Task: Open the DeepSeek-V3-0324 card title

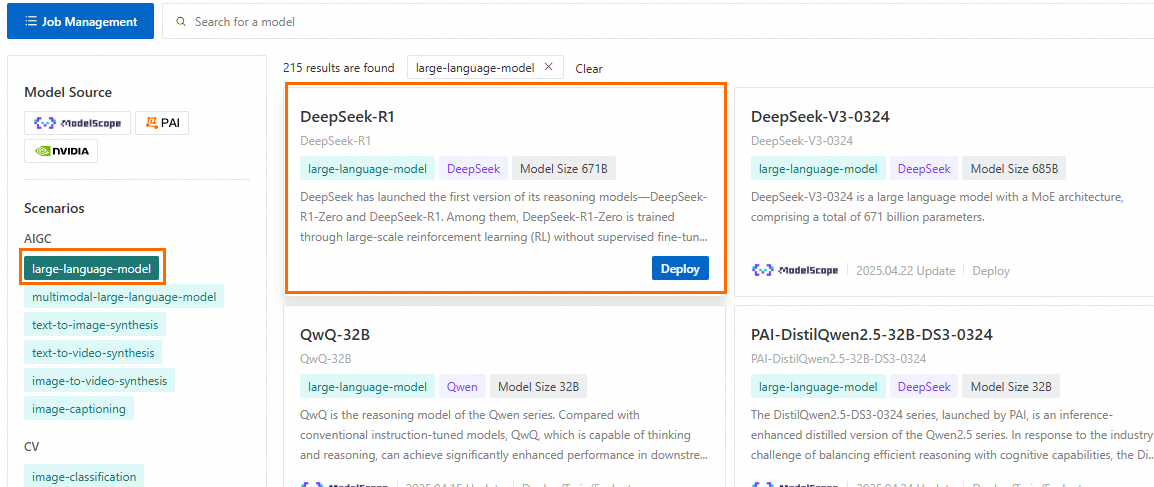Action: (821, 117)
